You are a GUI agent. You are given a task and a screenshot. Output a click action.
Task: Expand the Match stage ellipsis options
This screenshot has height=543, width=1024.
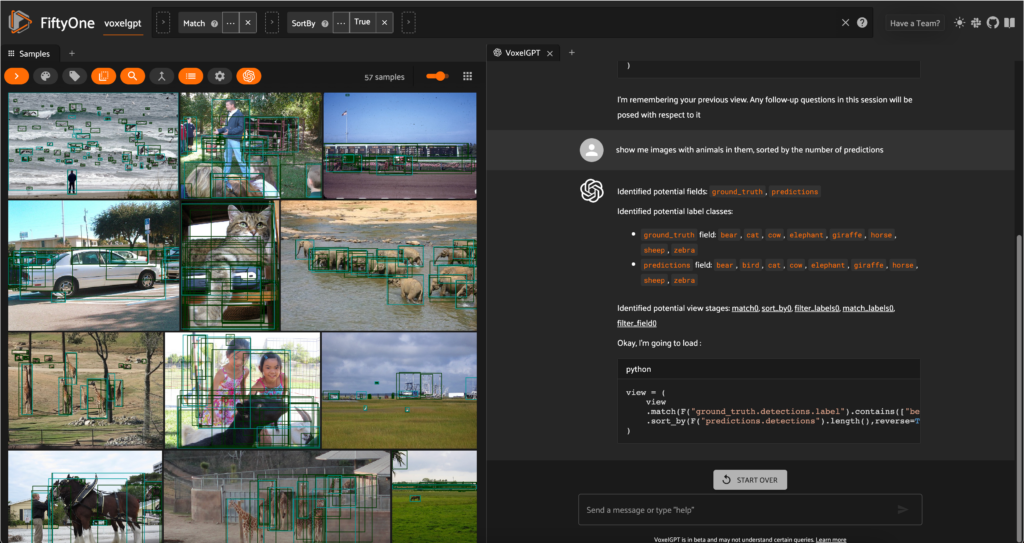click(x=231, y=23)
